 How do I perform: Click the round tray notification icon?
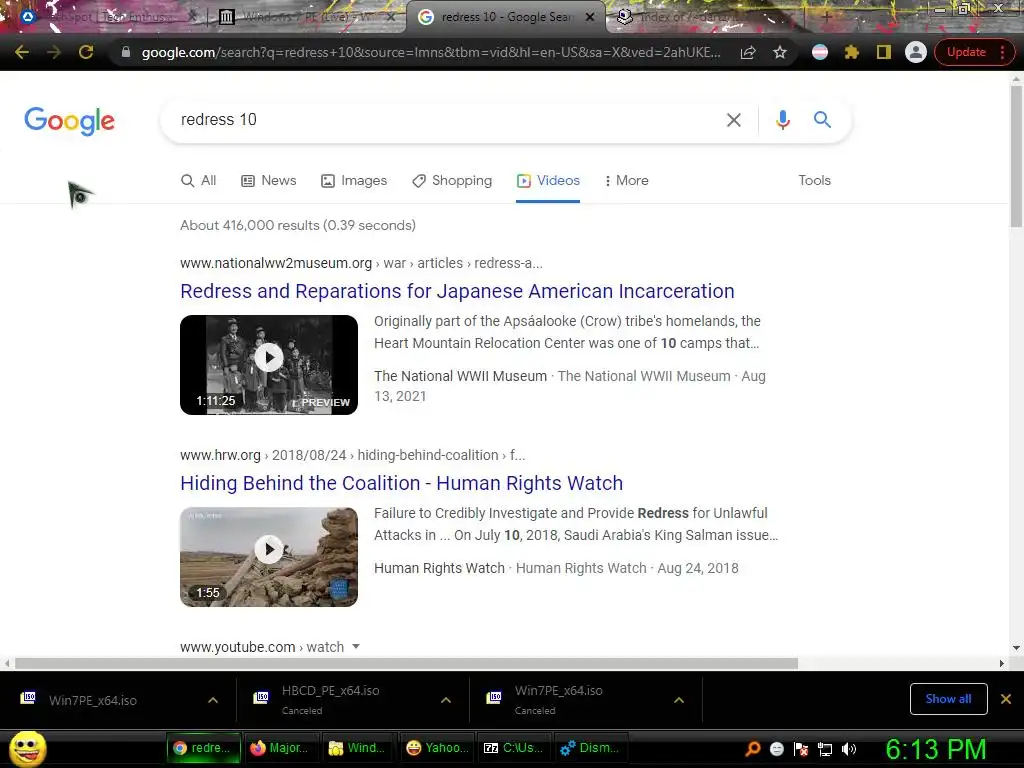776,749
